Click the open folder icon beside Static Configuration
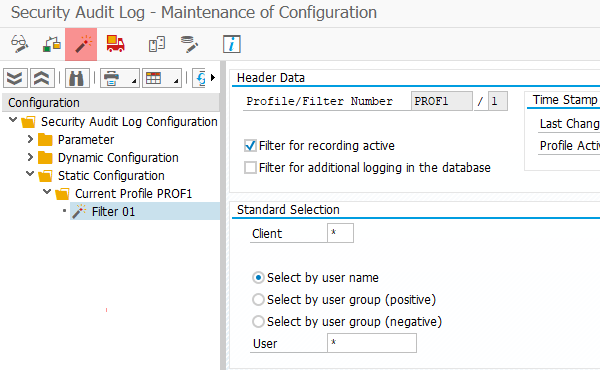600x370 pixels. point(45,176)
